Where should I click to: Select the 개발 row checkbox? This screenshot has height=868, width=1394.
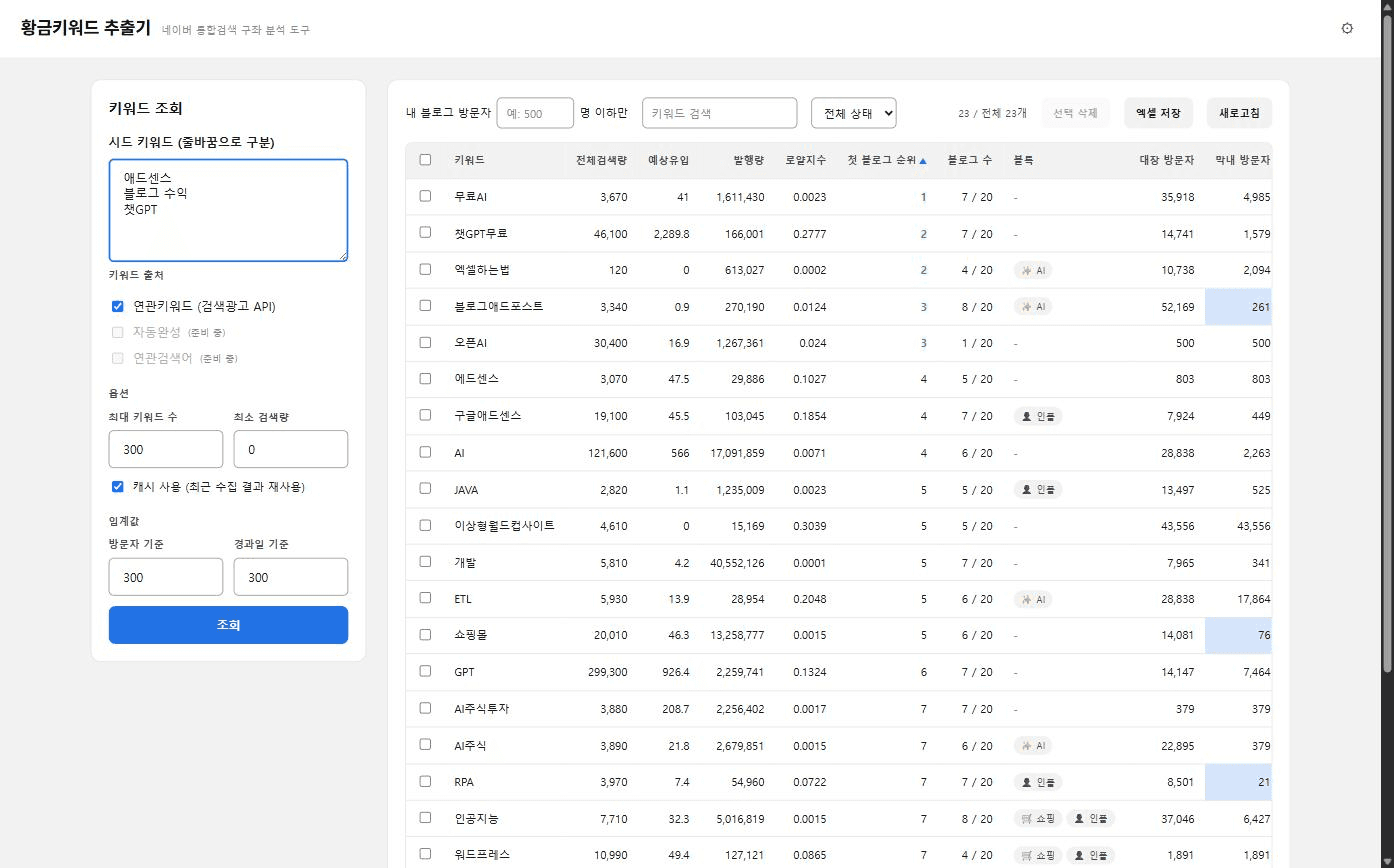(x=426, y=562)
